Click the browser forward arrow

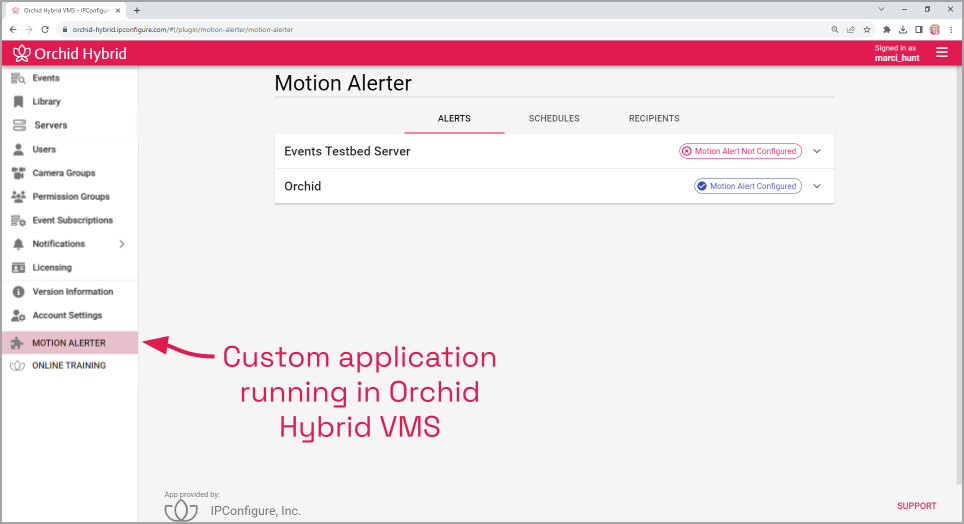[x=29, y=30]
